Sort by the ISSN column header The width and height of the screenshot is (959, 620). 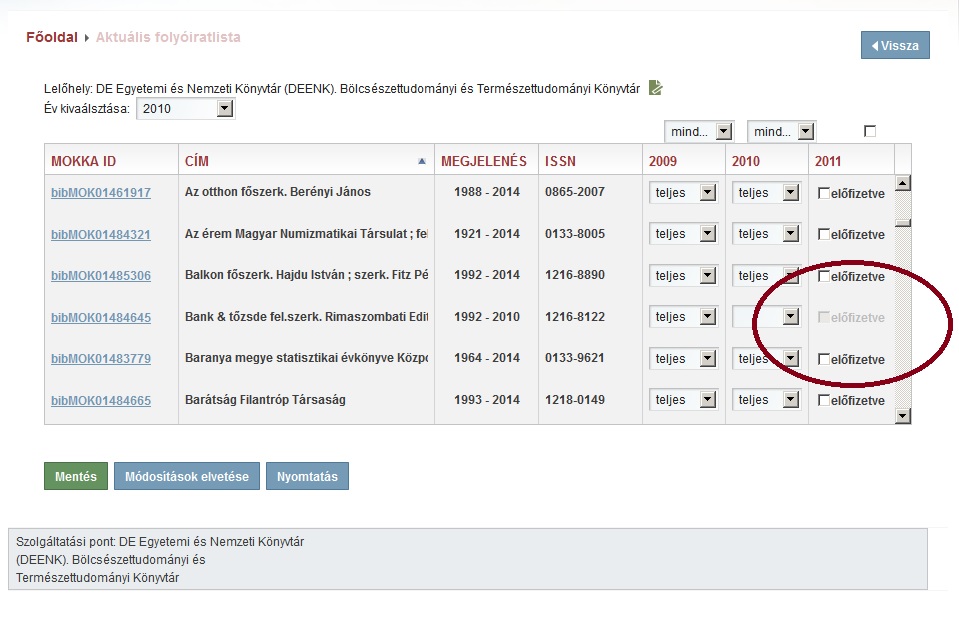560,161
